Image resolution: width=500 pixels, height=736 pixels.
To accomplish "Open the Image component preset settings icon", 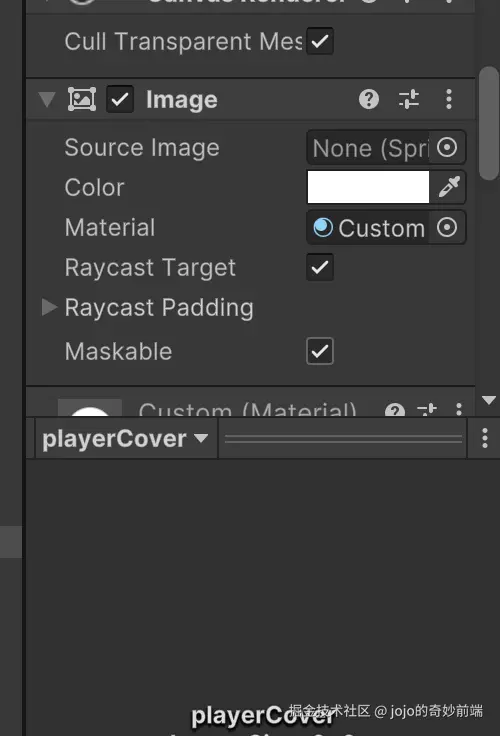I will coord(408,99).
